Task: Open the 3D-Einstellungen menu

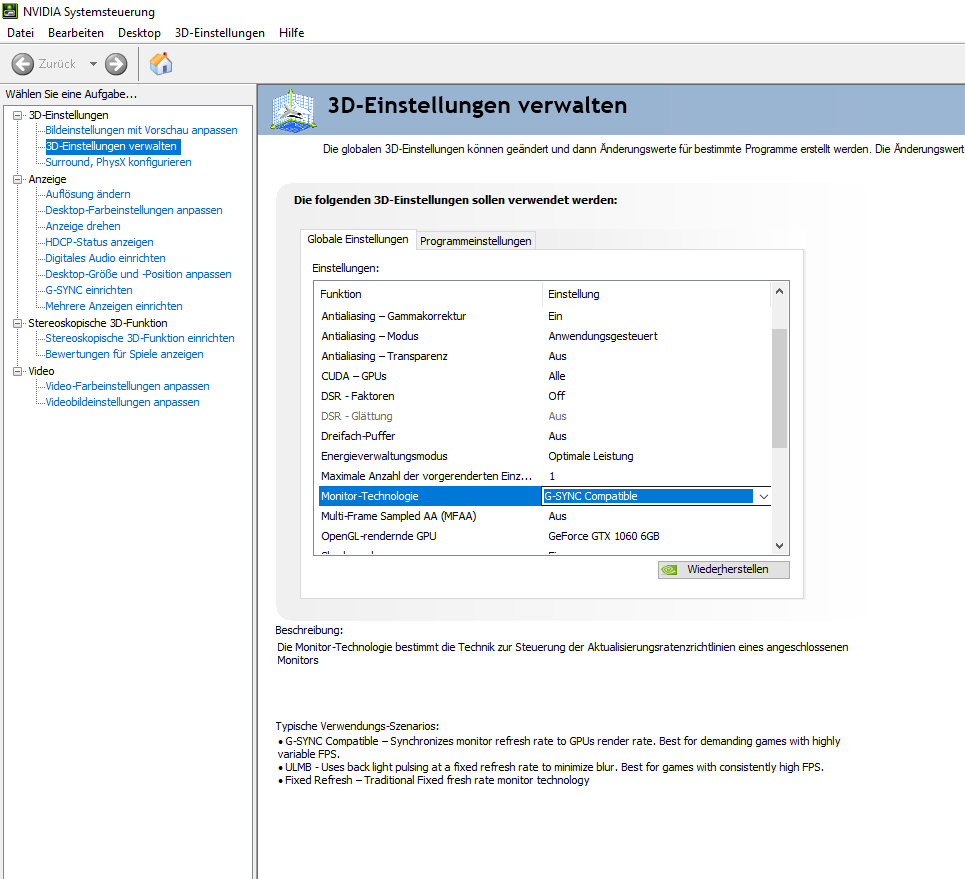Action: click(x=220, y=33)
